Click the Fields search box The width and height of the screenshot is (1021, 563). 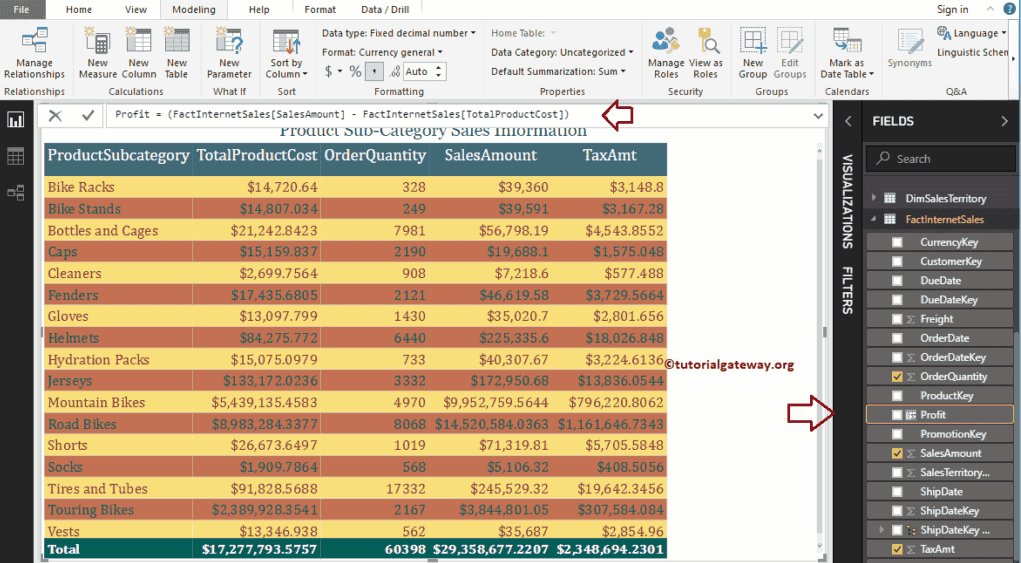click(x=940, y=158)
